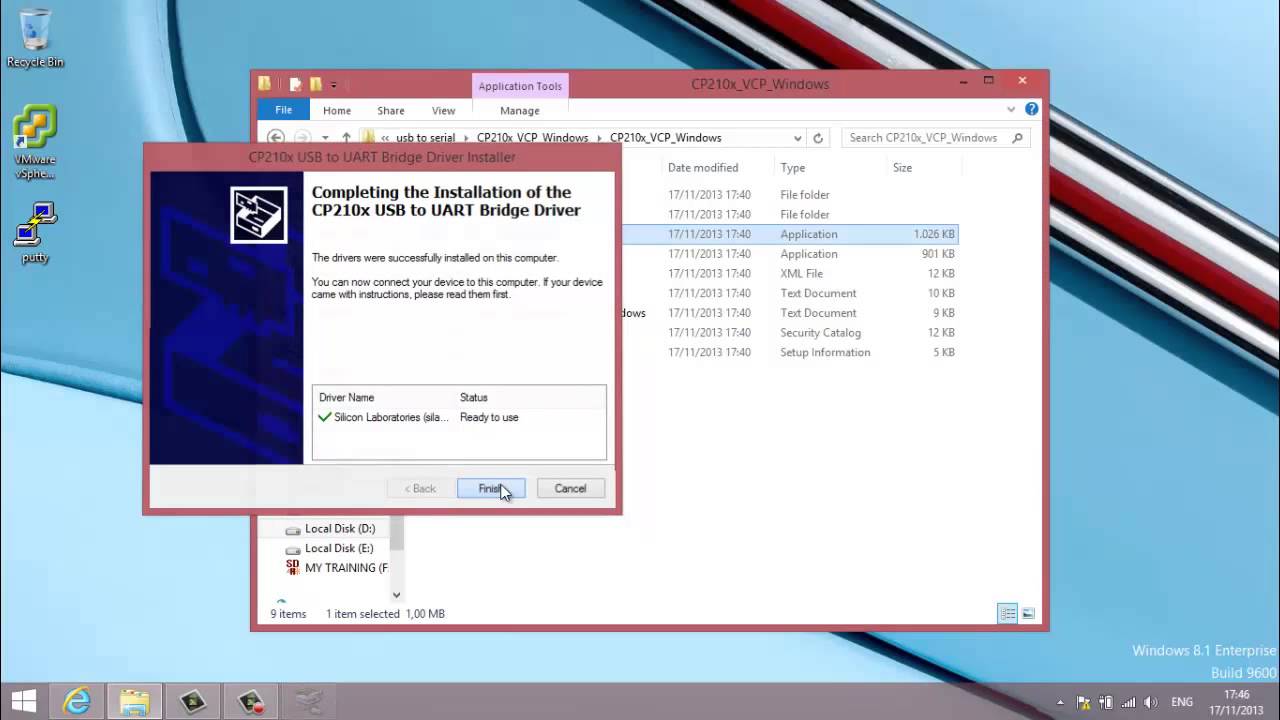Click the power battery tray icon

[x=1106, y=702]
